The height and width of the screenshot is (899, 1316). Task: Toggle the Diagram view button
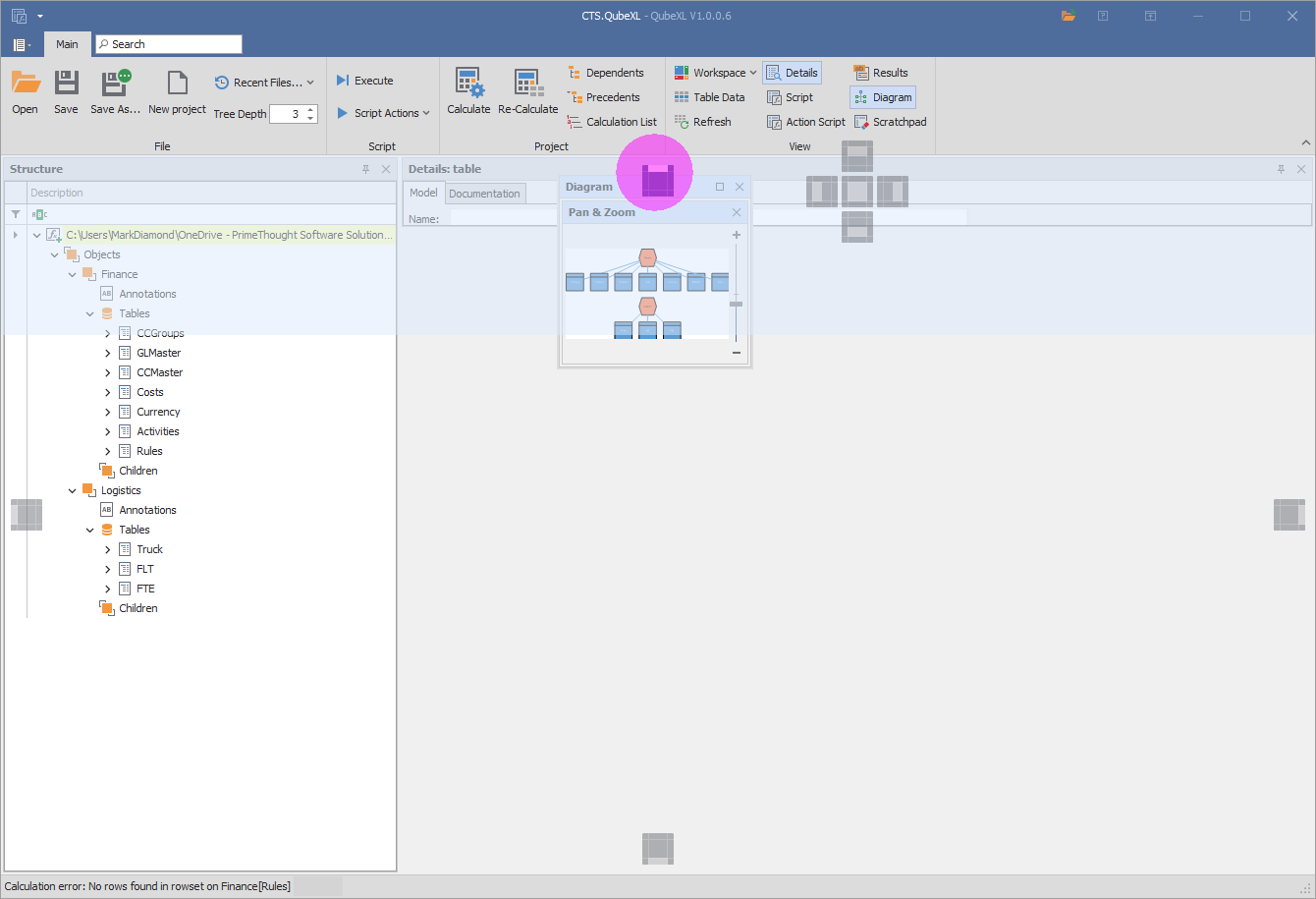pyautogui.click(x=882, y=97)
